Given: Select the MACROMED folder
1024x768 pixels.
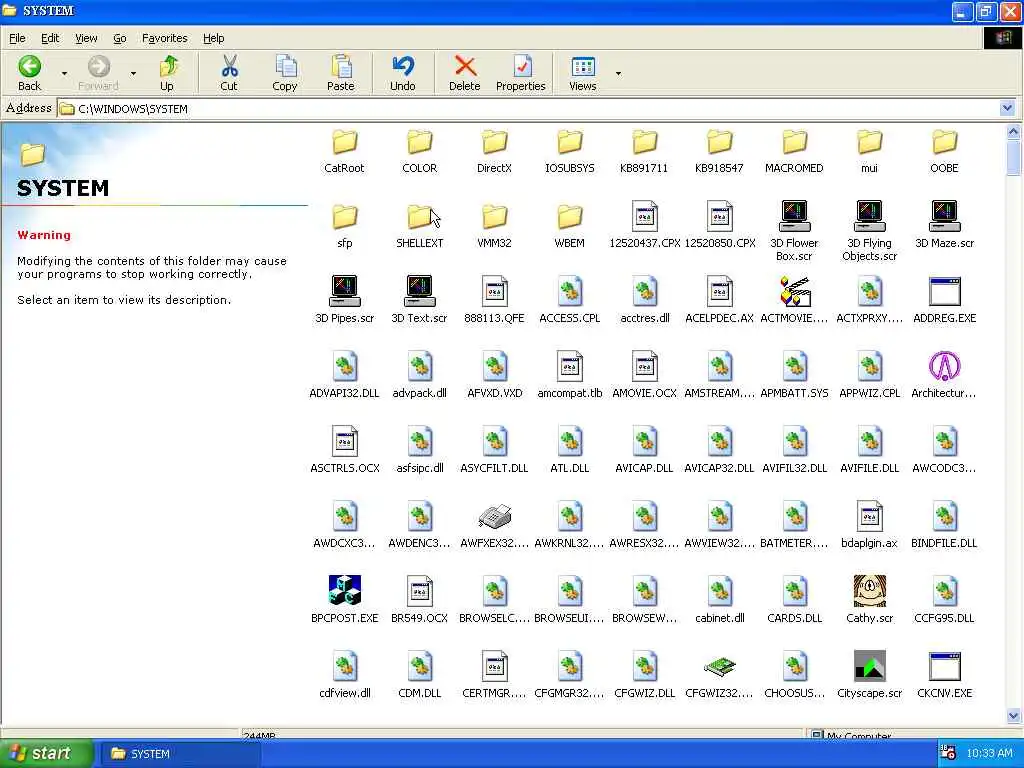Looking at the screenshot, I should point(794,152).
